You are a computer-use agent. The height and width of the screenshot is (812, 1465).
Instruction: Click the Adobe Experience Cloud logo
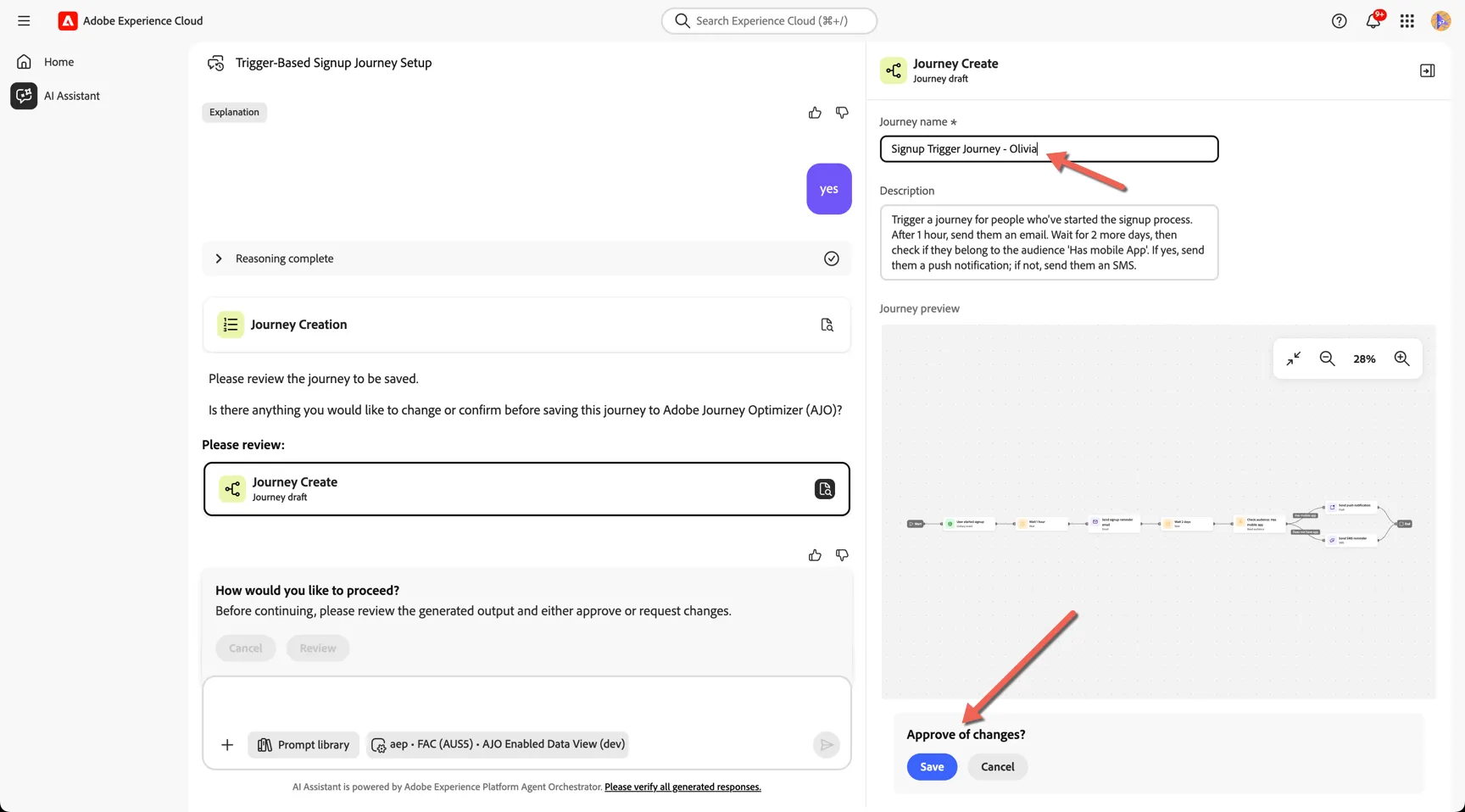68,20
